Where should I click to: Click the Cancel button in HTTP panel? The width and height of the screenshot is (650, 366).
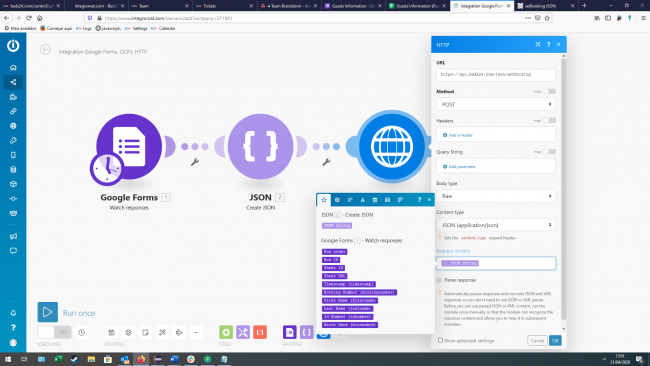[537, 340]
